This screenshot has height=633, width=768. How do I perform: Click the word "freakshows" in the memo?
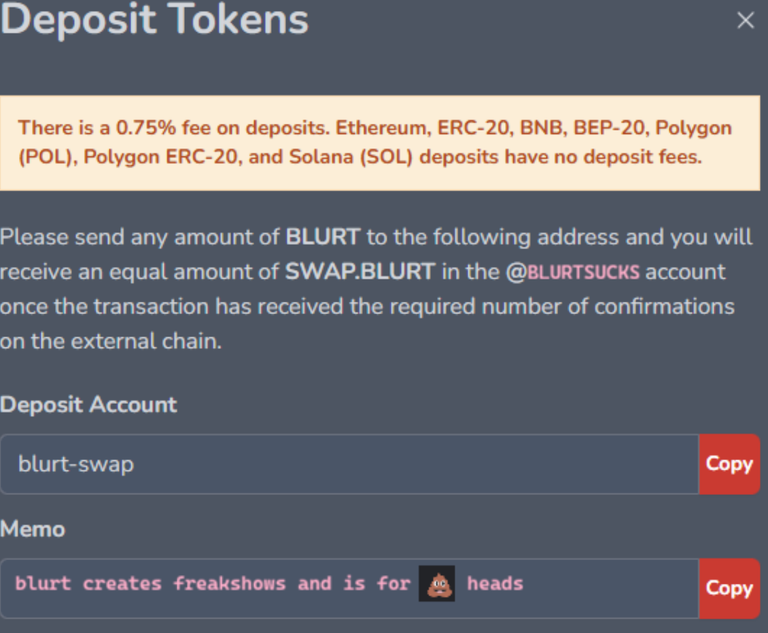coord(229,583)
